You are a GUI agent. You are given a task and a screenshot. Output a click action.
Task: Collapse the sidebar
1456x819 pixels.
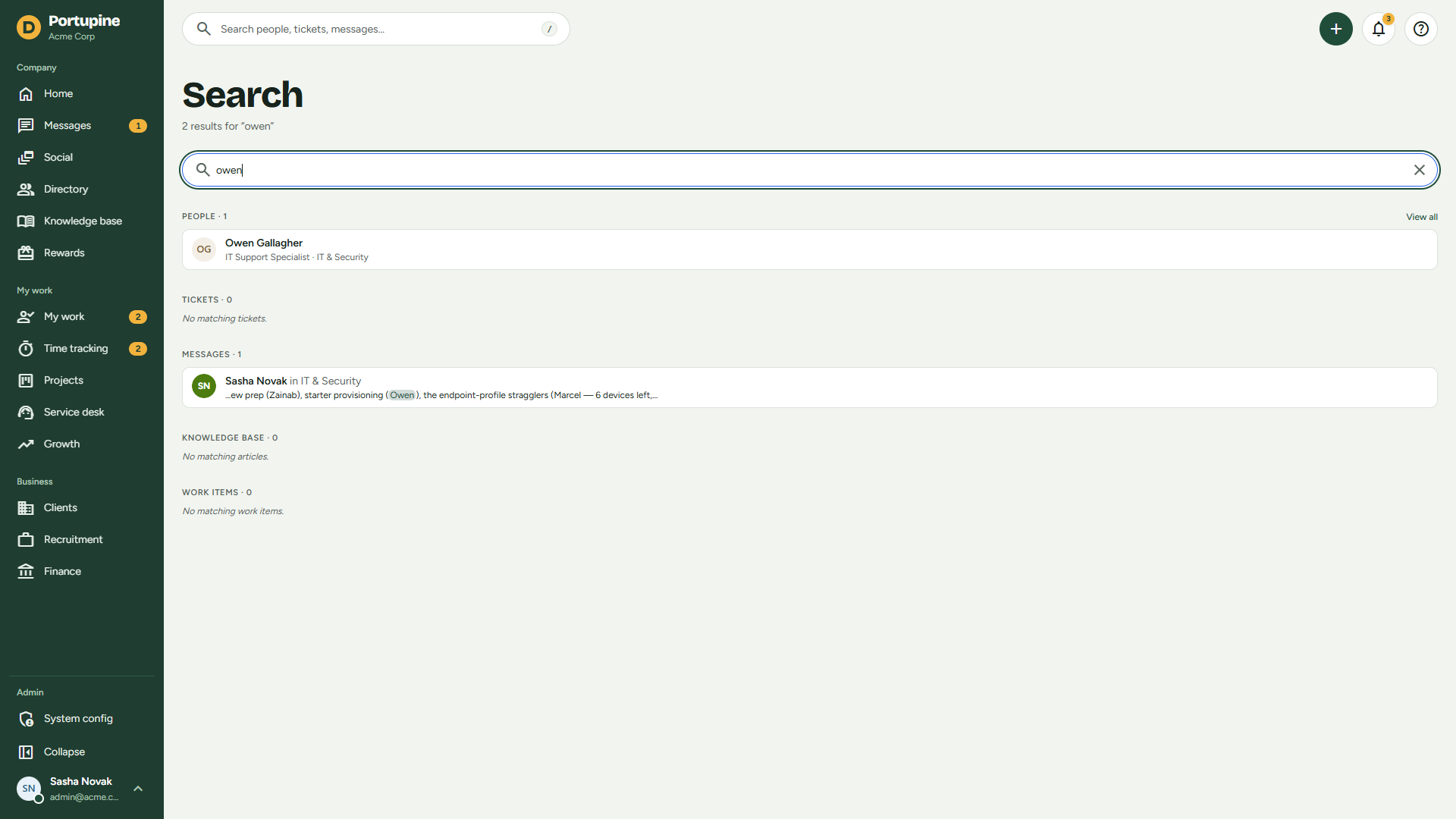pos(82,752)
